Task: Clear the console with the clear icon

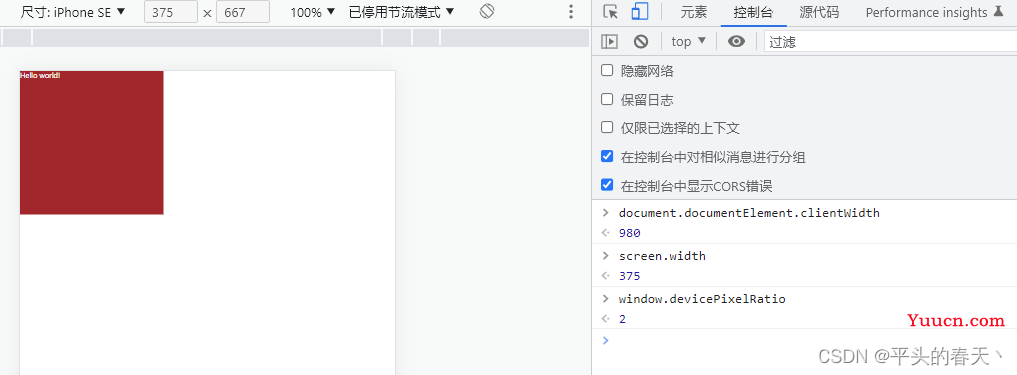Action: [641, 42]
